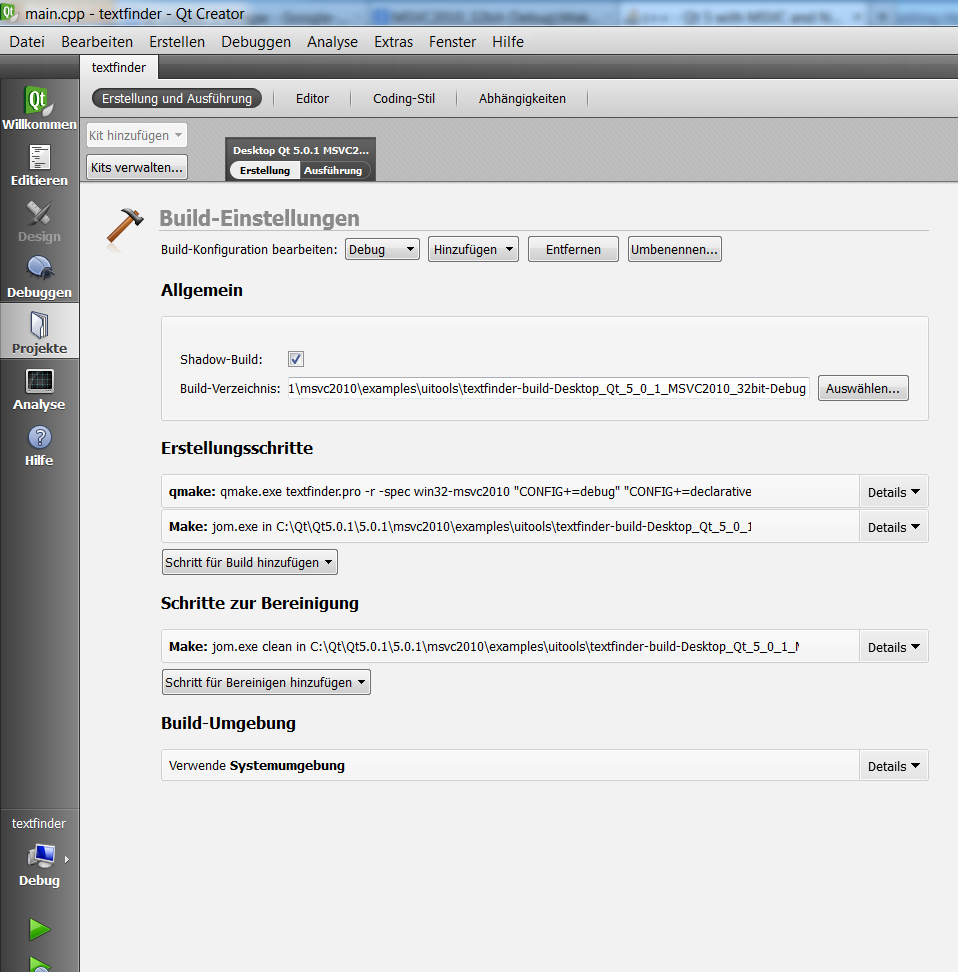
Task: Switch to Debuggen mode
Action: tap(39, 278)
